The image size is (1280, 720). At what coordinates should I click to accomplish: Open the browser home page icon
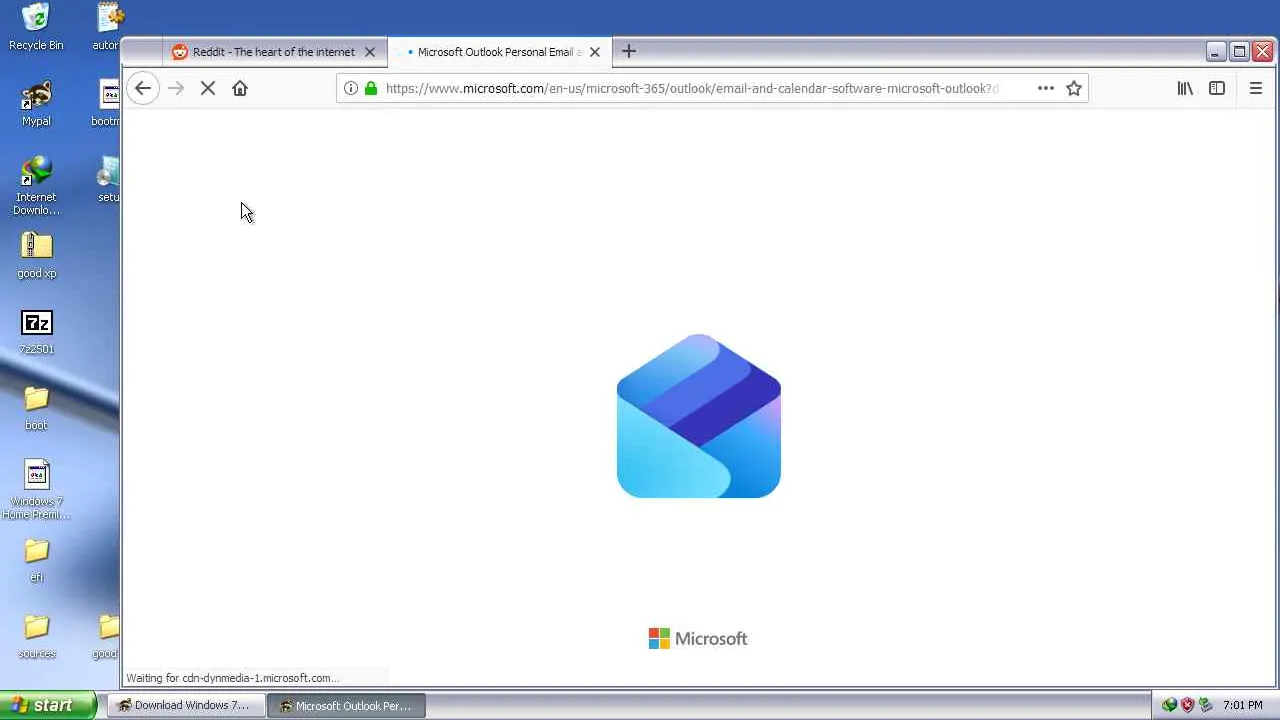point(240,88)
